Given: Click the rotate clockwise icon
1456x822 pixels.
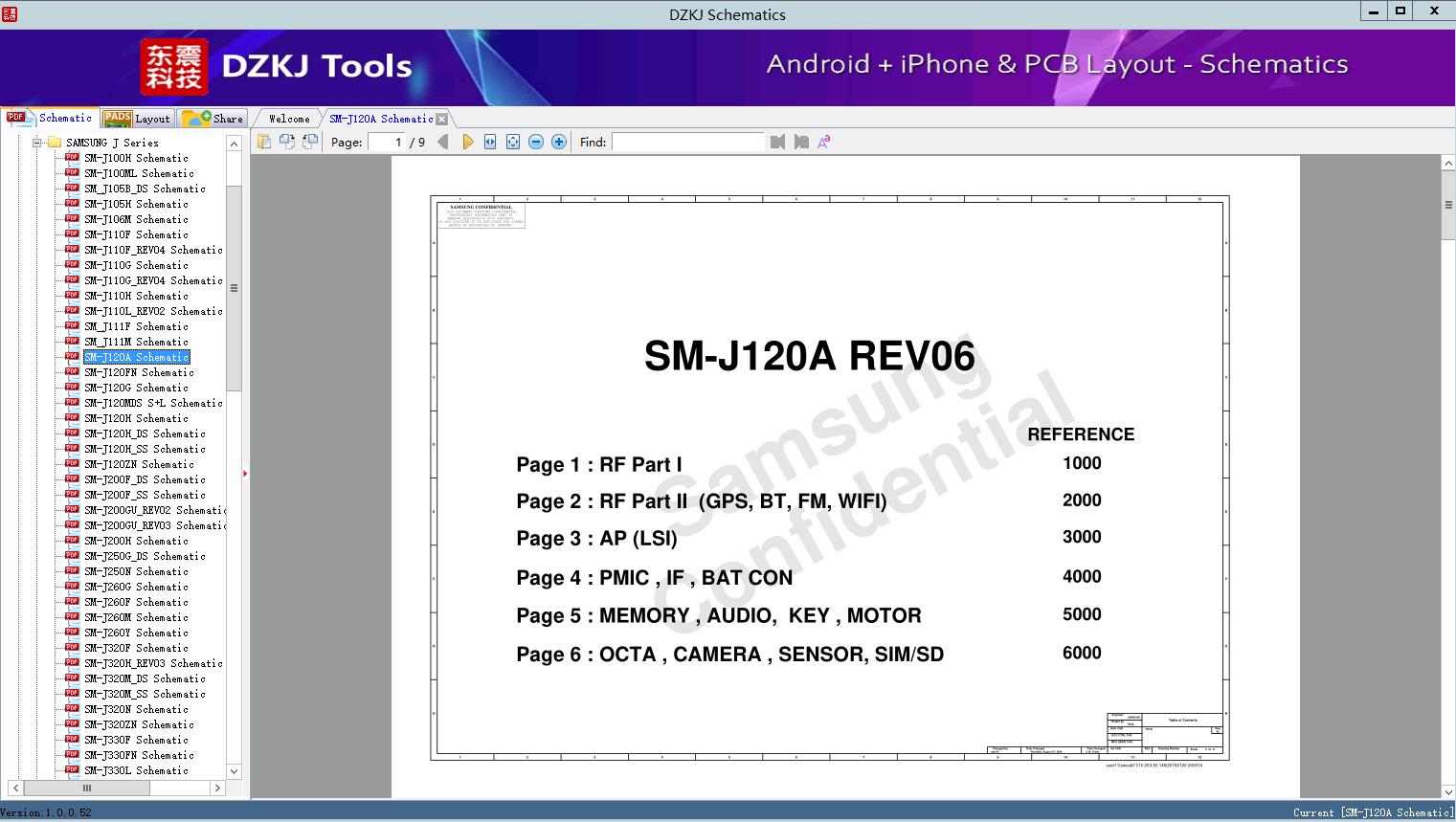Looking at the screenshot, I should (310, 142).
